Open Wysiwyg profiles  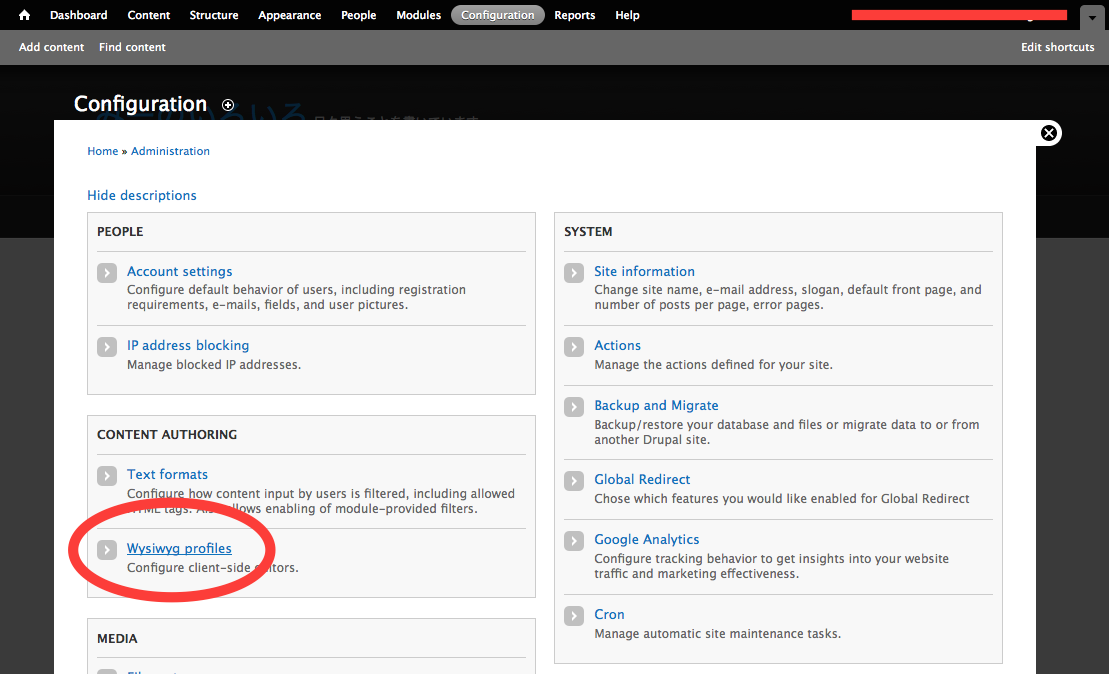pyautogui.click(x=179, y=548)
